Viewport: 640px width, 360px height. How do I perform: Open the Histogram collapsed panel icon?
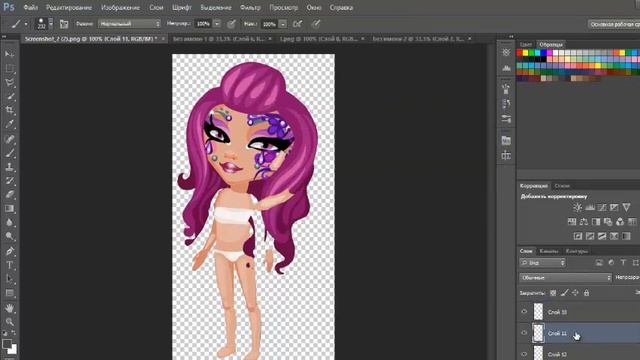[x=506, y=68]
